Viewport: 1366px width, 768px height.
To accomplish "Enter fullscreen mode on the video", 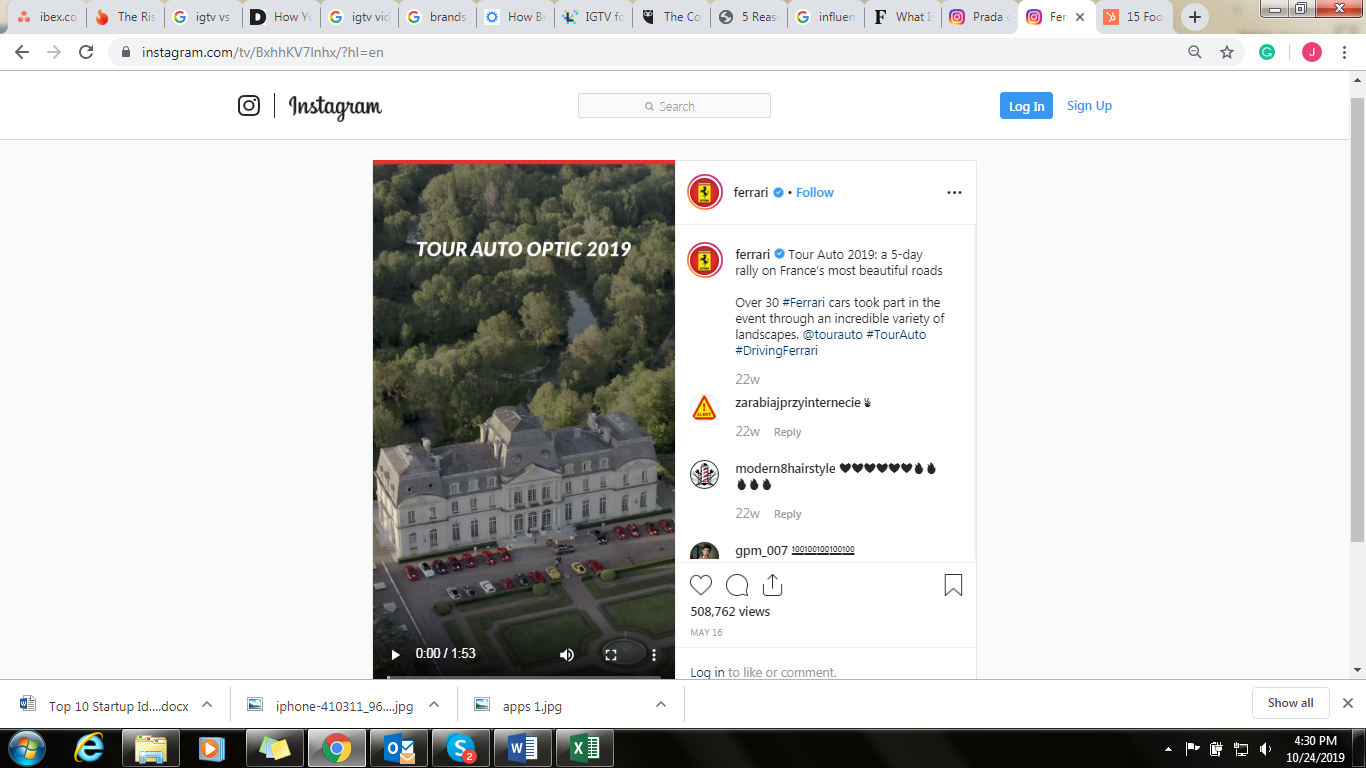I will (x=610, y=655).
